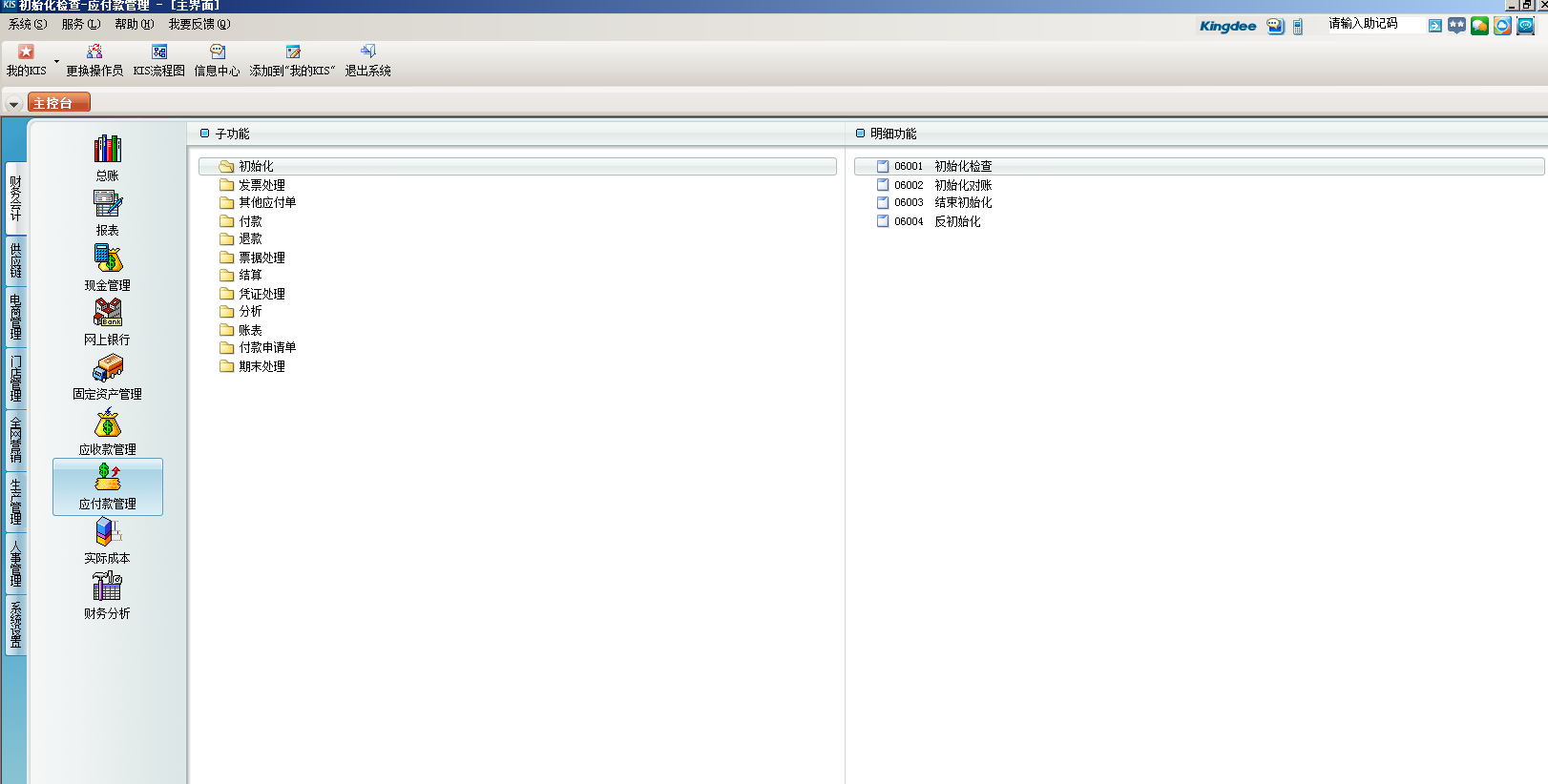Viewport: 1548px width, 784px height.
Task: Open the 应收款管理 receivables module
Action: pos(107,431)
